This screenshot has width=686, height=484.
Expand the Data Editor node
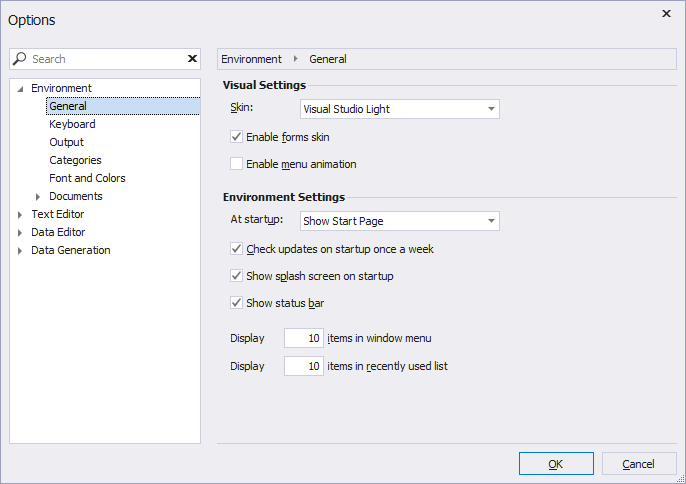click(20, 232)
